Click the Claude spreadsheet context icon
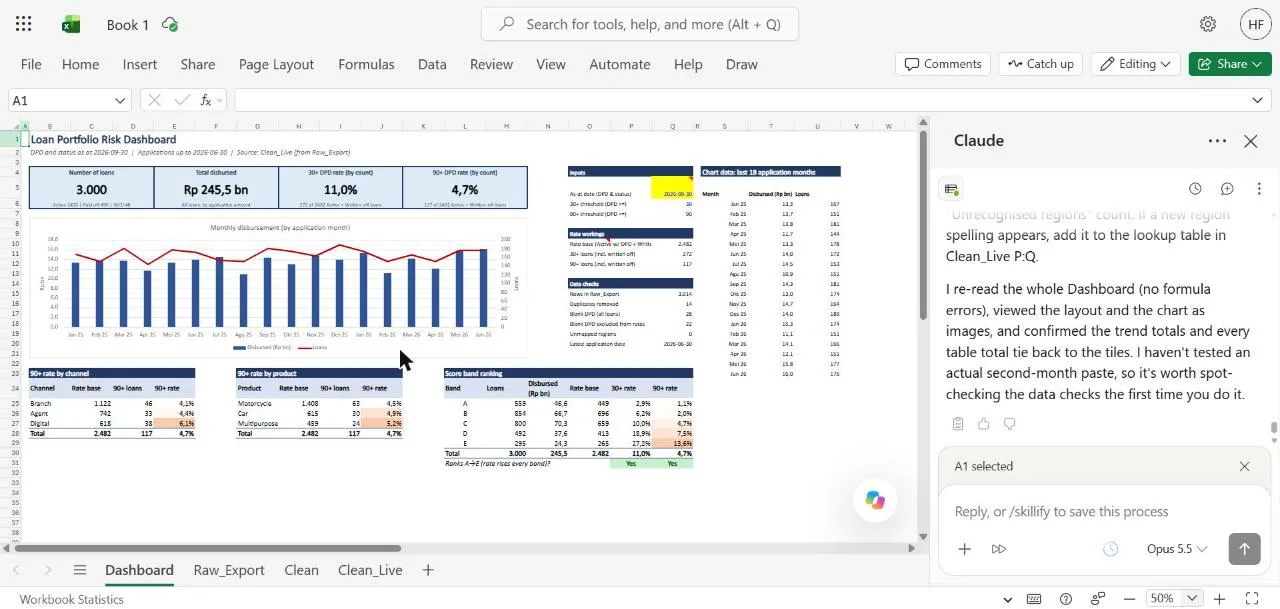 (952, 189)
